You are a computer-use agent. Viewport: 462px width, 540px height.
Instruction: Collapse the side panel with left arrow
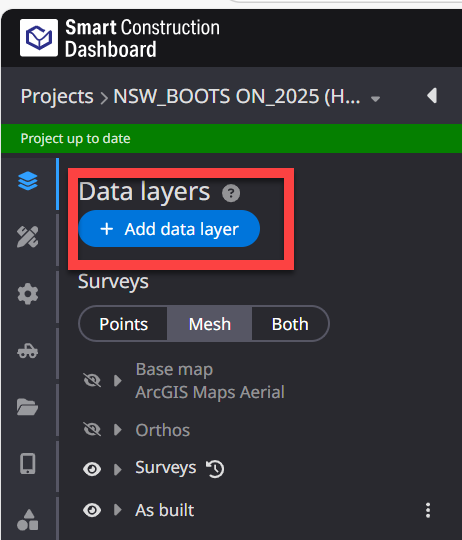point(432,96)
